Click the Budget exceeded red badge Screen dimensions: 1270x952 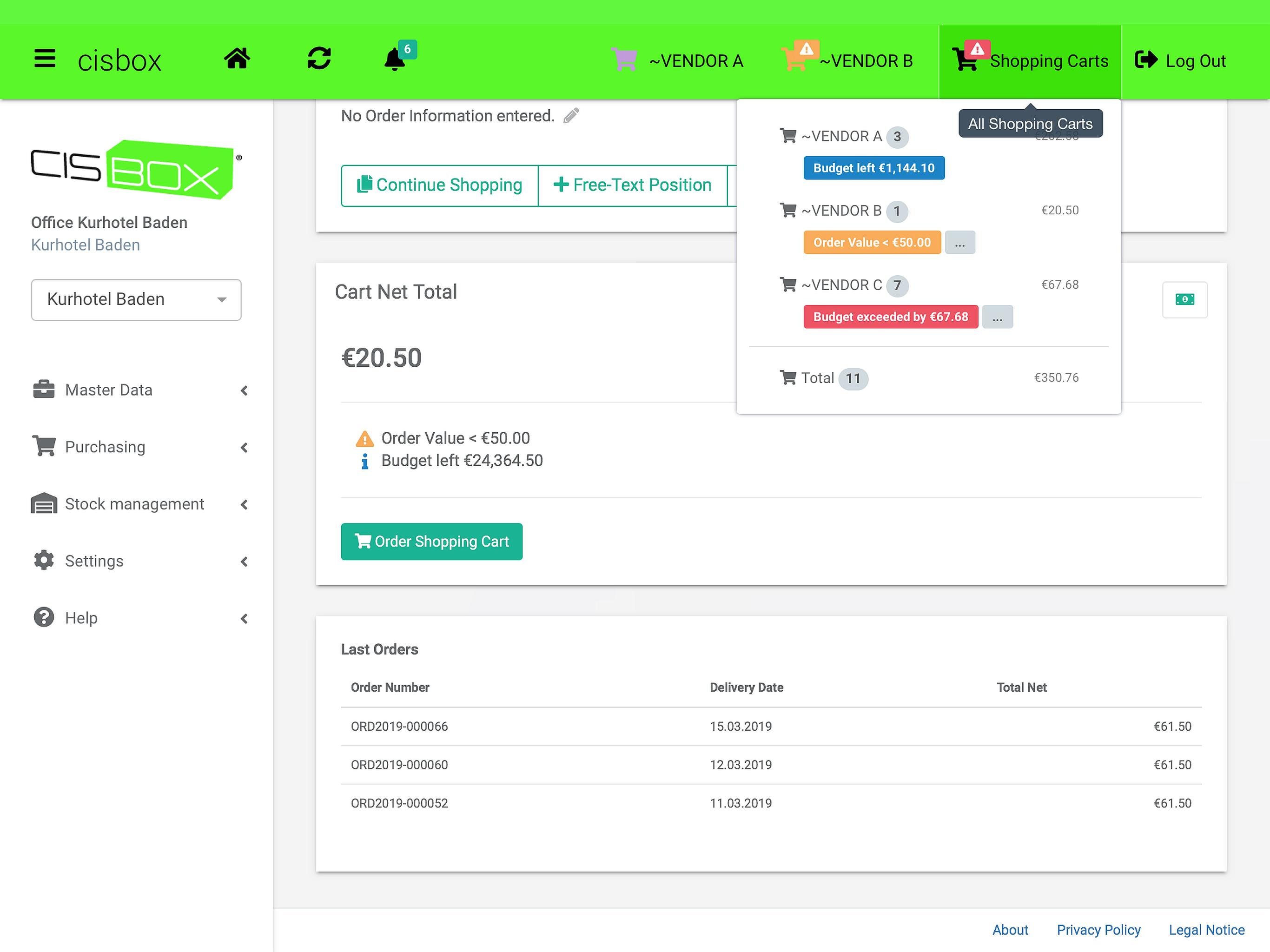(x=891, y=317)
